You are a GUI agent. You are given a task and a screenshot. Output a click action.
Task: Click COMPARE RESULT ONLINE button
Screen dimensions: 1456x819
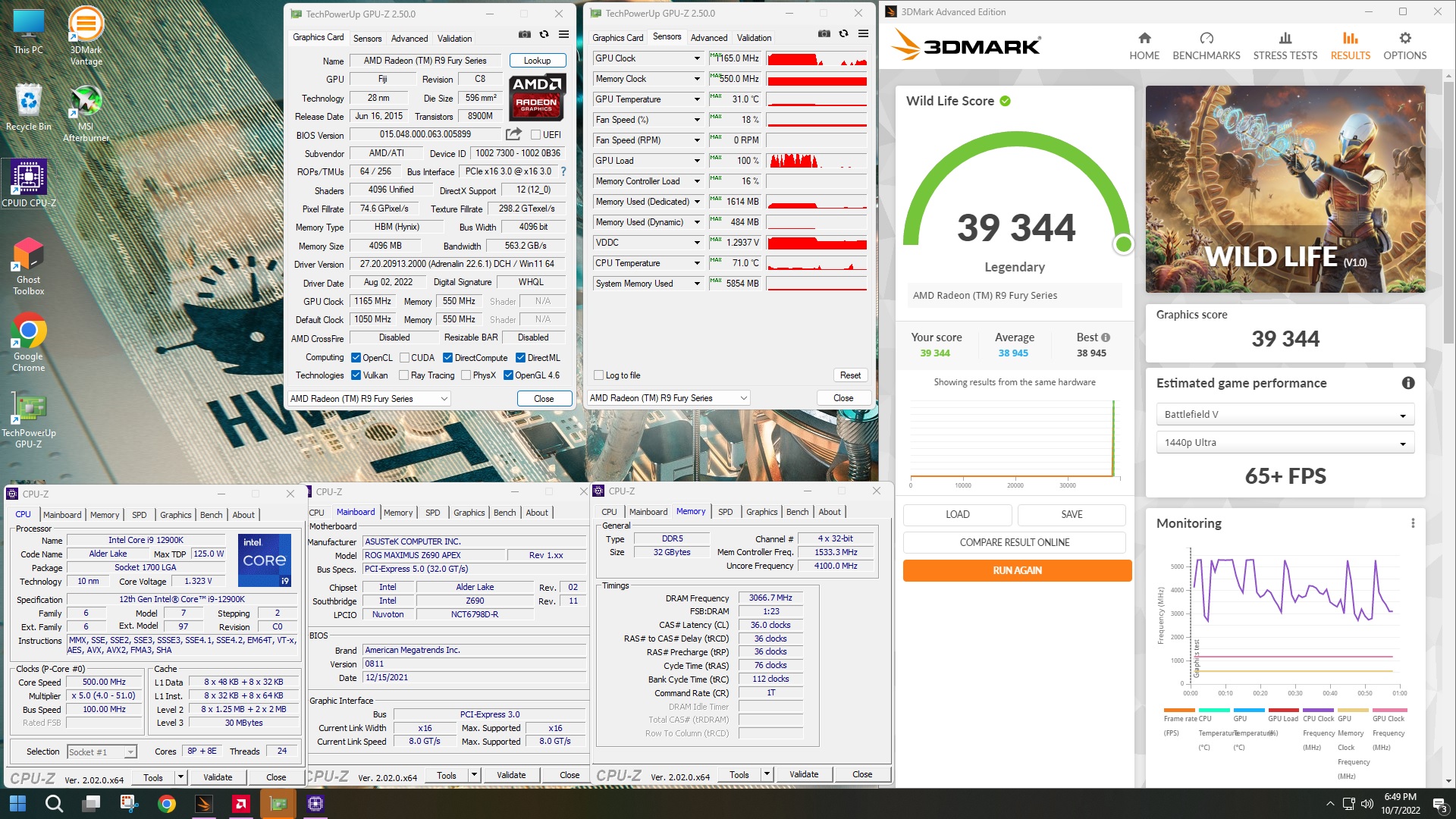[1015, 542]
